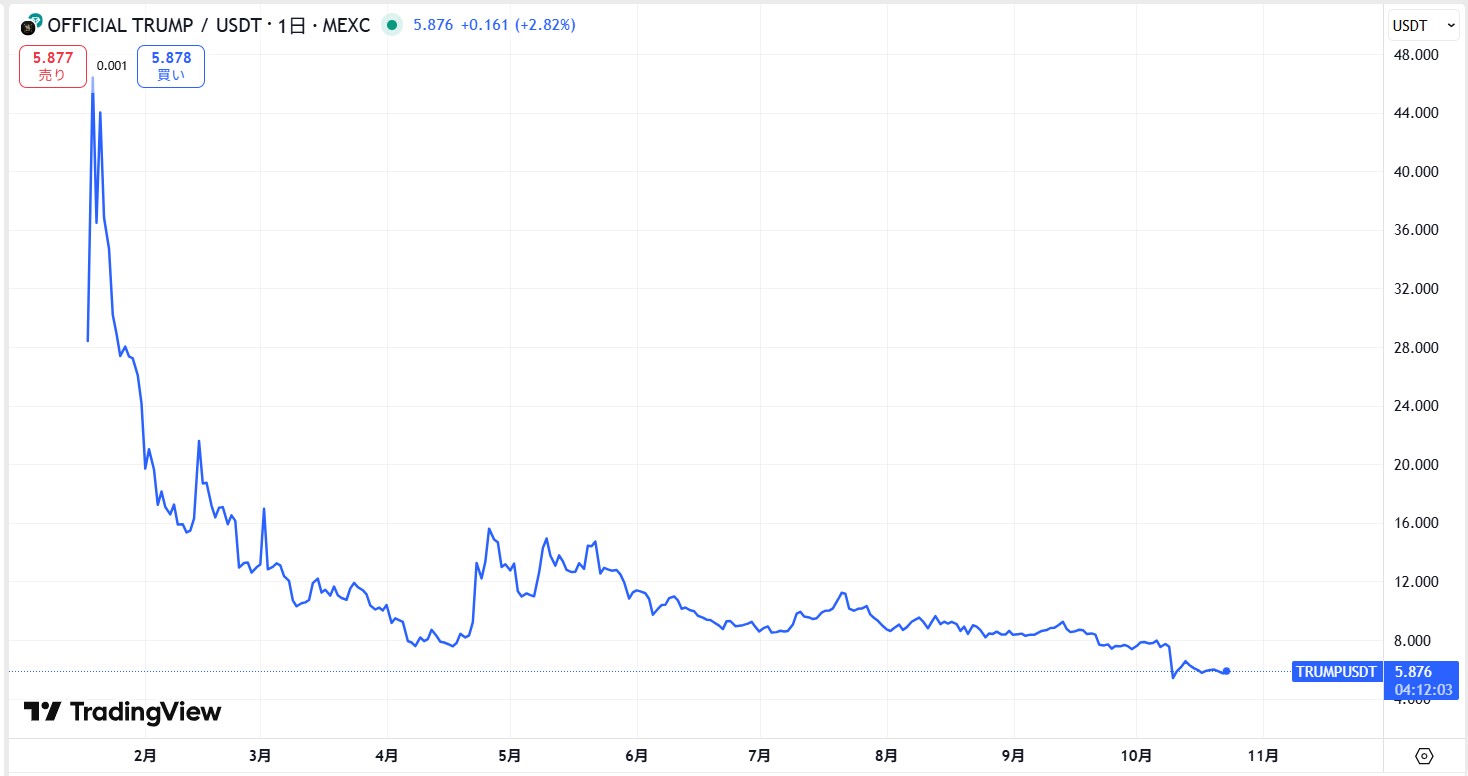1468x776 pixels.
Task: Click the green market status indicator dot
Action: [391, 25]
